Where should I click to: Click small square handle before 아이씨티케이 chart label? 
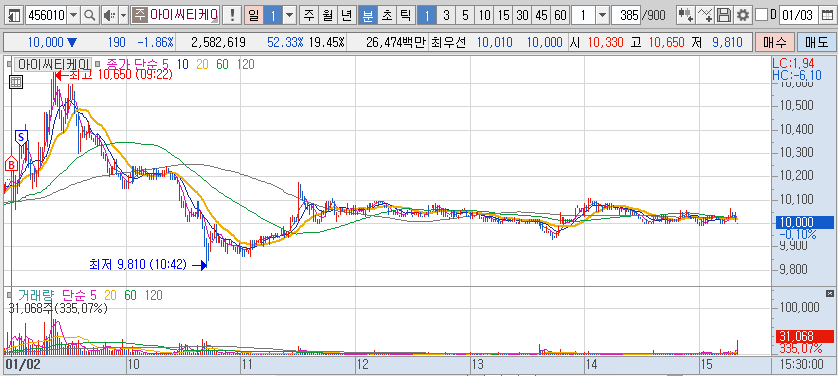point(9,64)
